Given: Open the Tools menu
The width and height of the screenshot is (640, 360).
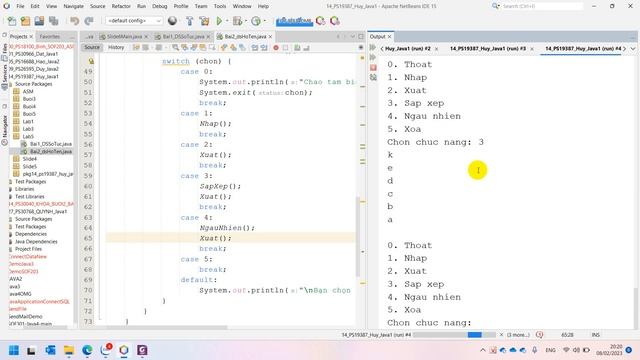Looking at the screenshot, I should 220,6.
